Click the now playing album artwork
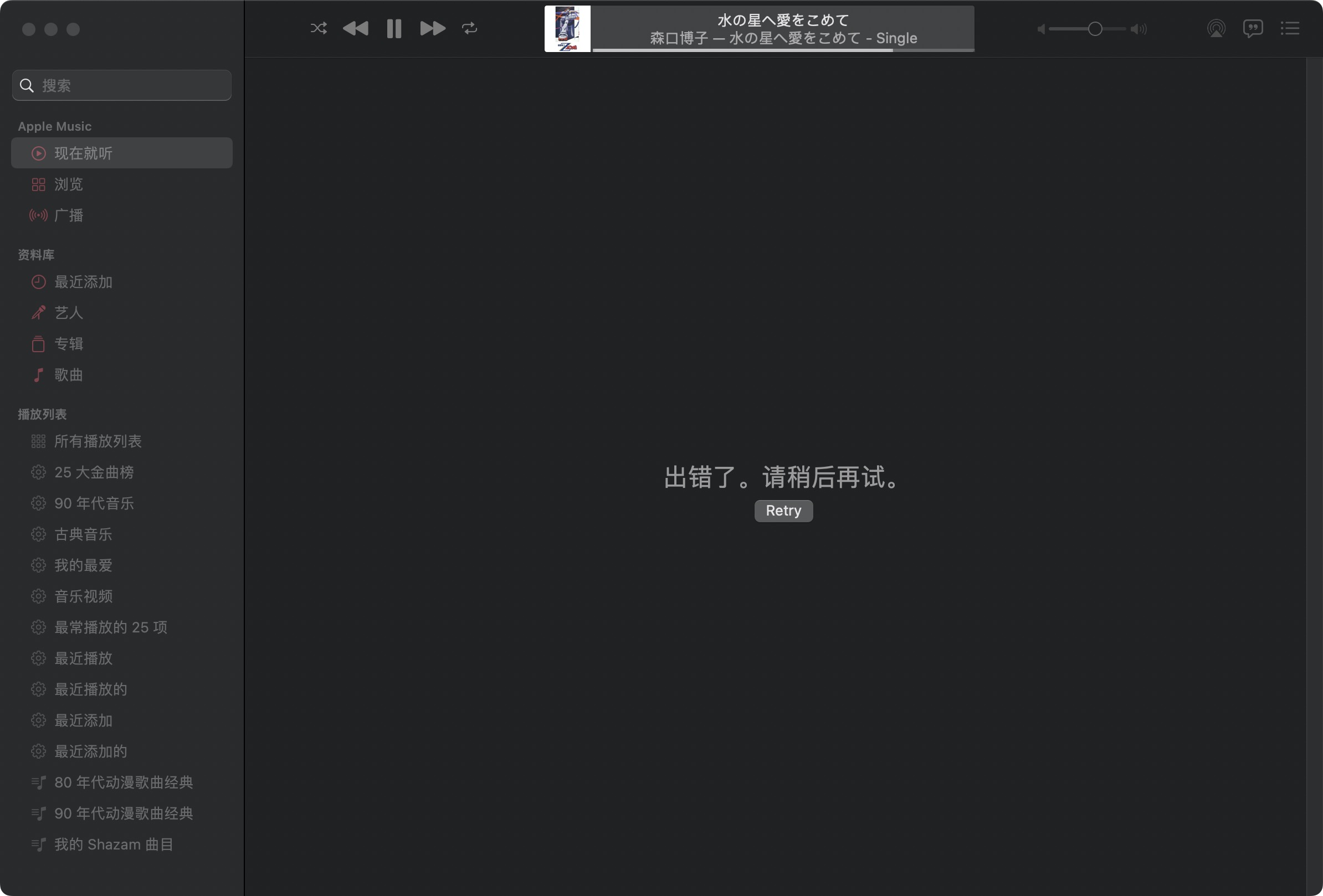 pyautogui.click(x=567, y=28)
